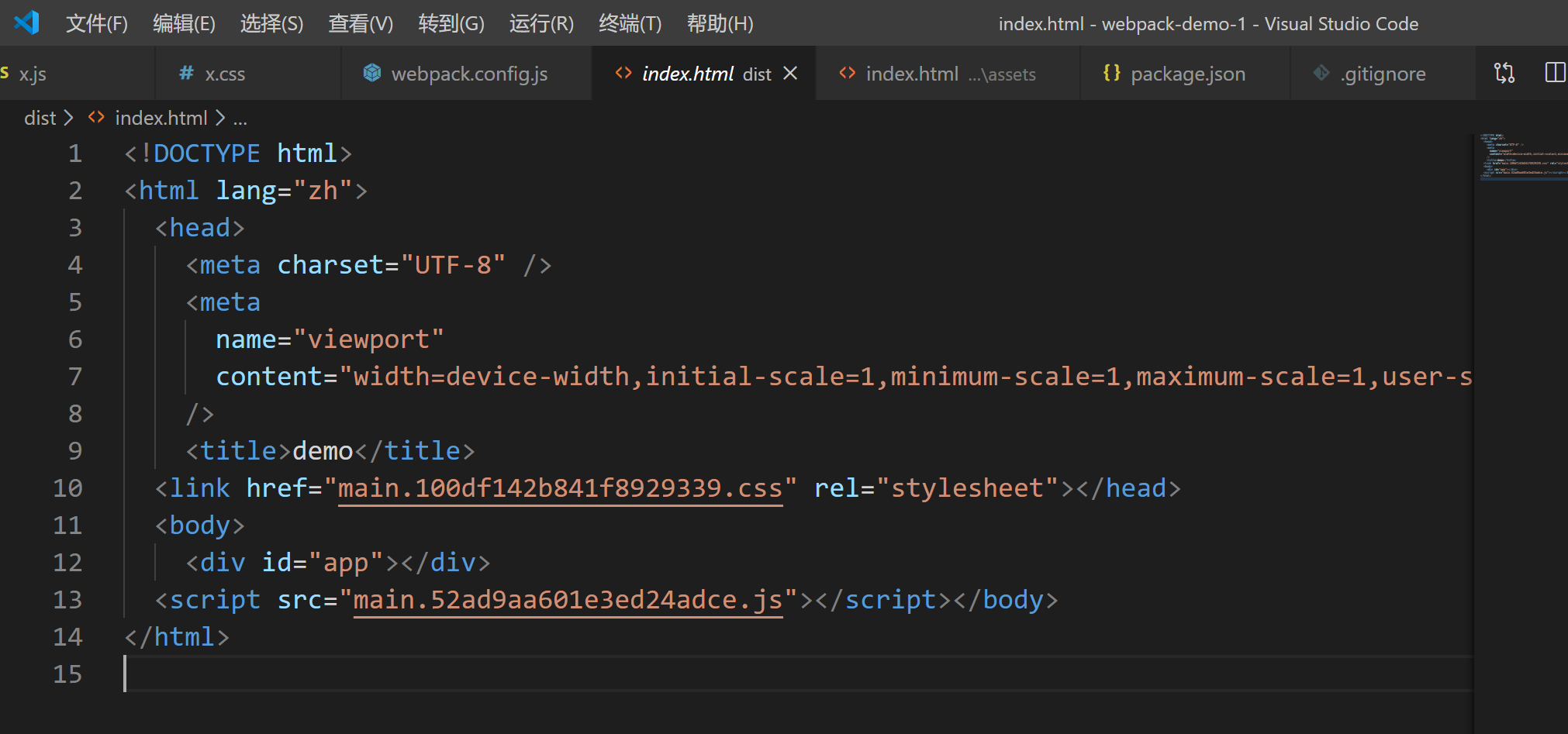Click the x.css hash icon

(x=186, y=73)
